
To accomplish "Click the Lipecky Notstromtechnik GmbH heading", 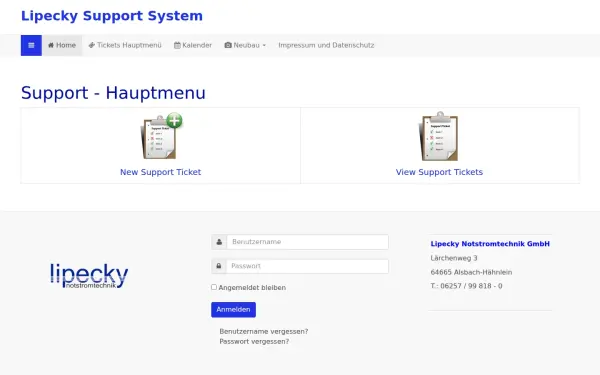I will [x=490, y=244].
